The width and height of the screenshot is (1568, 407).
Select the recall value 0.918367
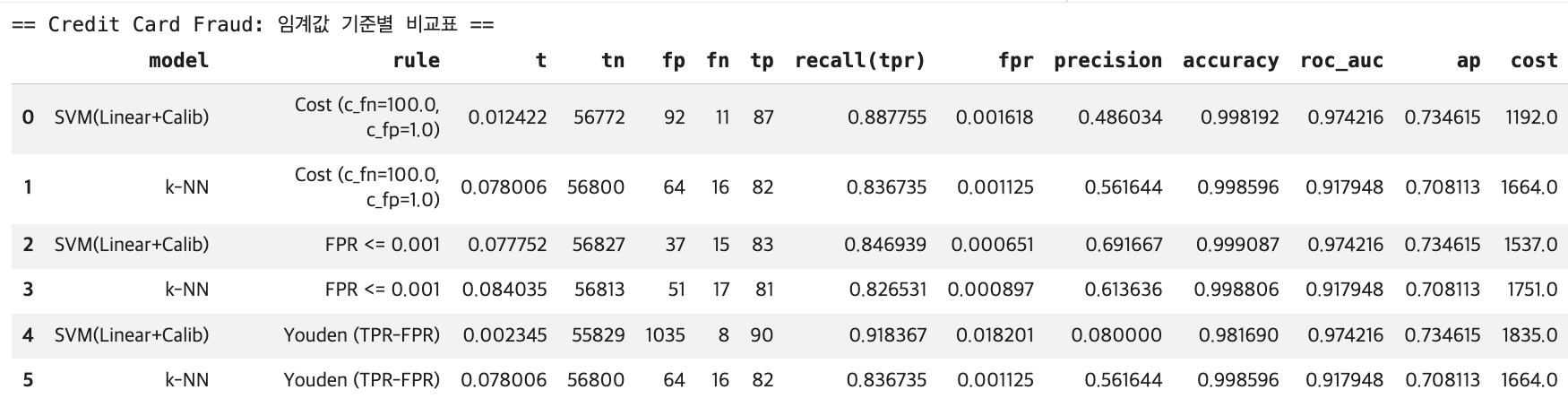886,335
